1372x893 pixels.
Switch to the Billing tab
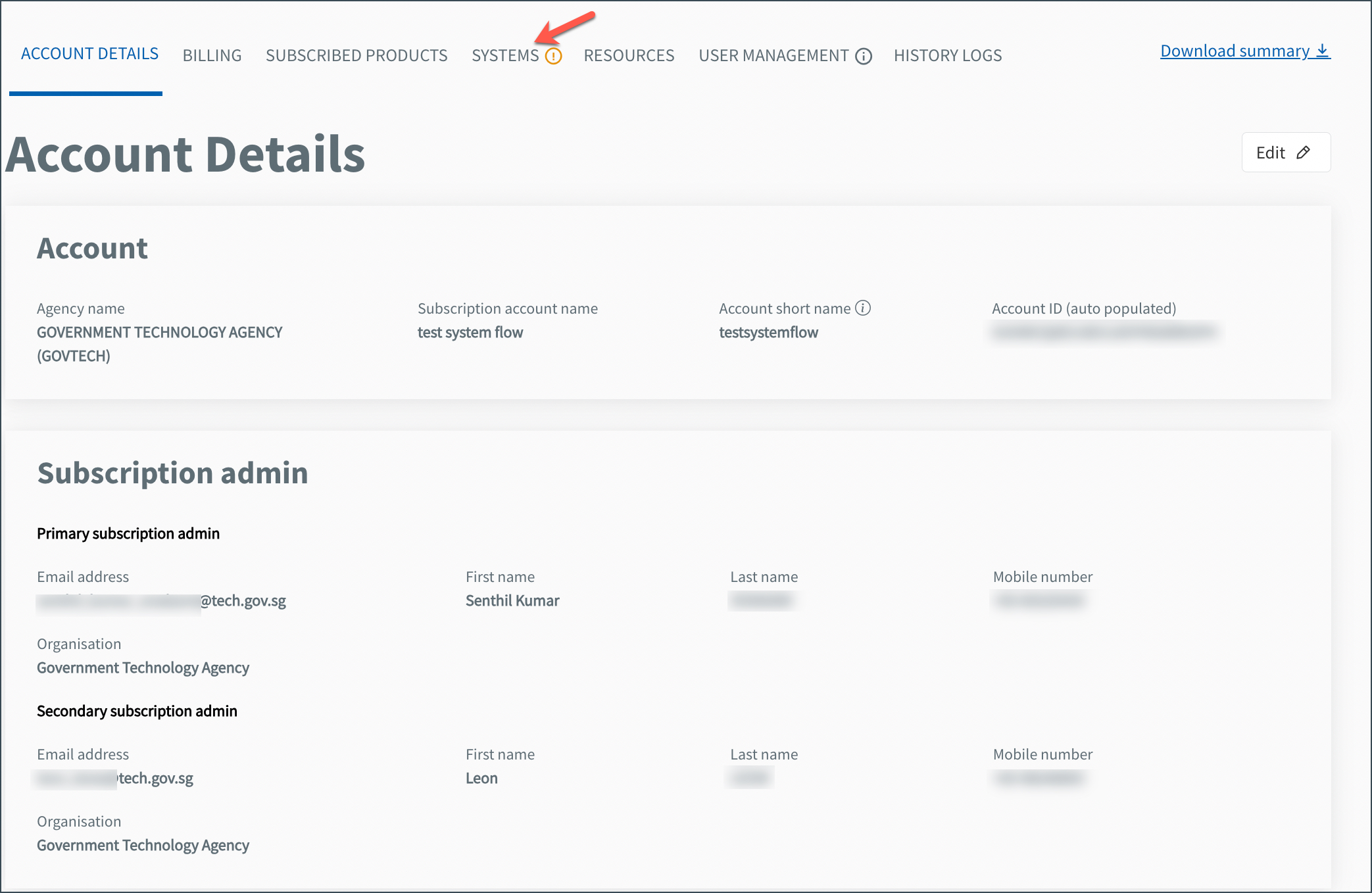tap(212, 56)
